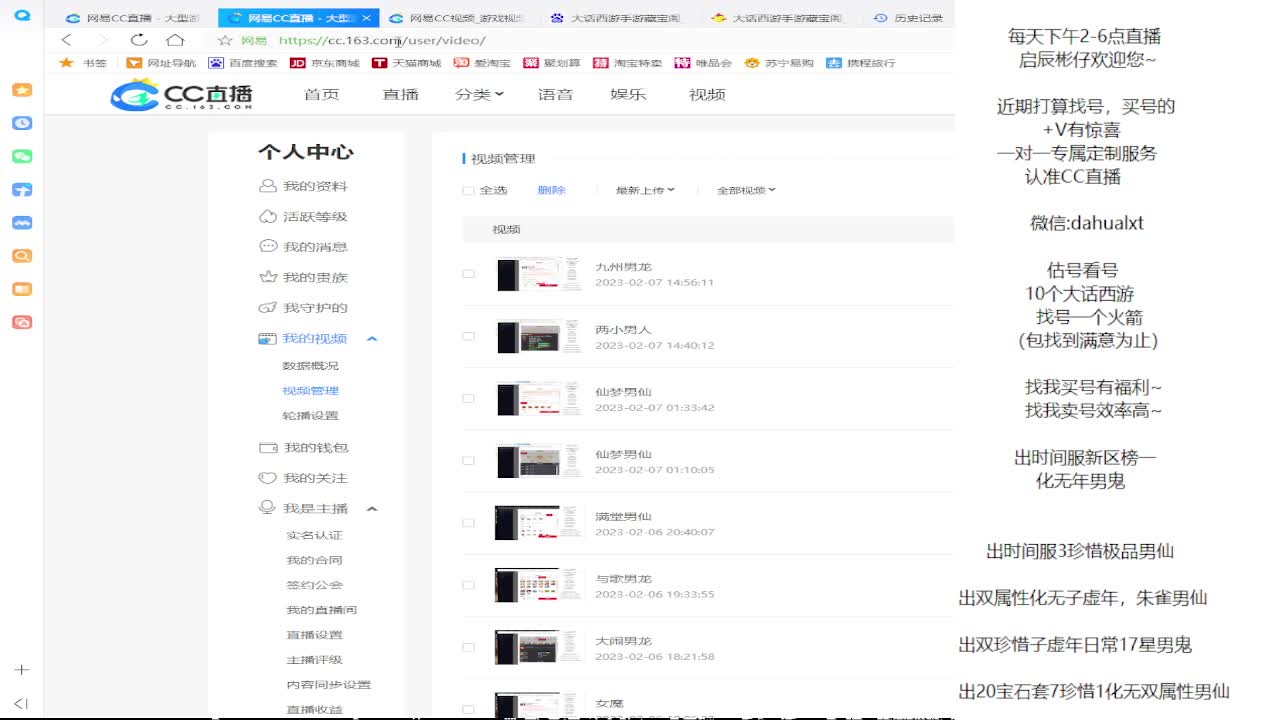Go back with the browser back arrow
Screen dimensions: 1280x720
coord(66,40)
